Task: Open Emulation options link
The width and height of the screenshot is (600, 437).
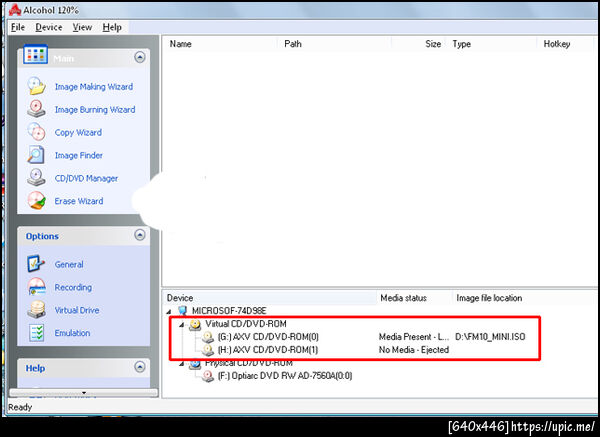Action: click(x=72, y=333)
